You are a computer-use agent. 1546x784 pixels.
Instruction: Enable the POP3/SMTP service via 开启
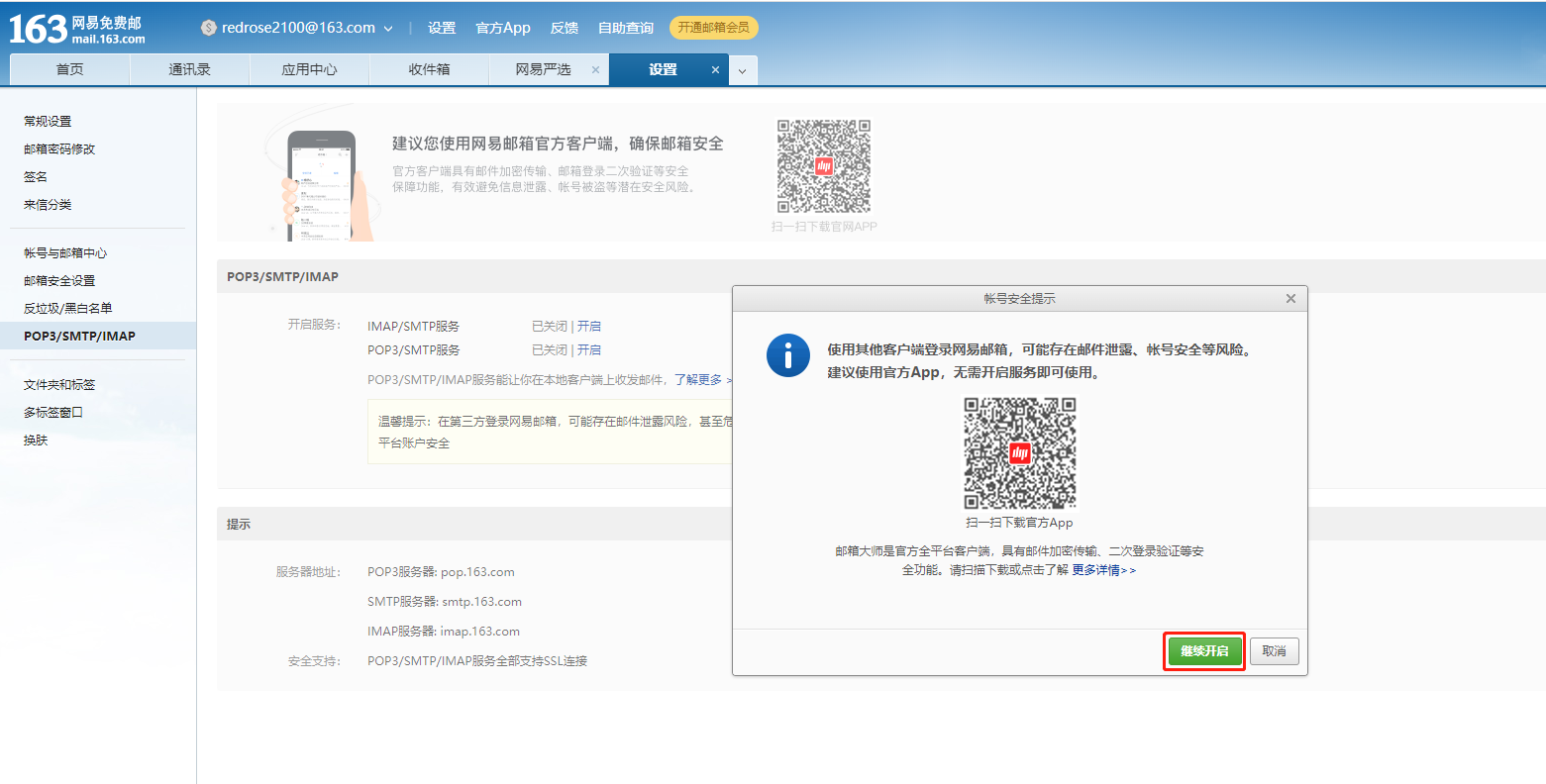[x=591, y=349]
